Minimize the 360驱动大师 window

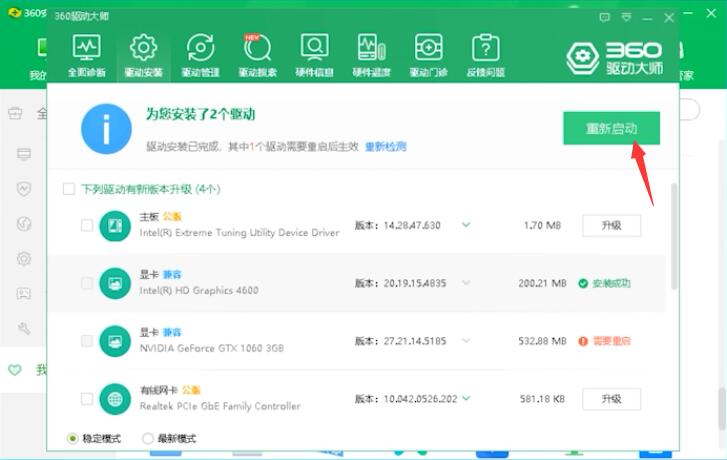[647, 18]
